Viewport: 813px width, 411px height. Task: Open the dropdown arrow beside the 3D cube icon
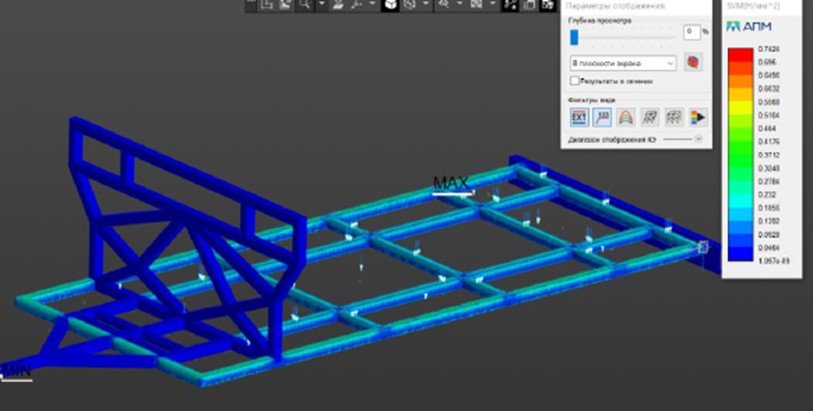pos(427,5)
